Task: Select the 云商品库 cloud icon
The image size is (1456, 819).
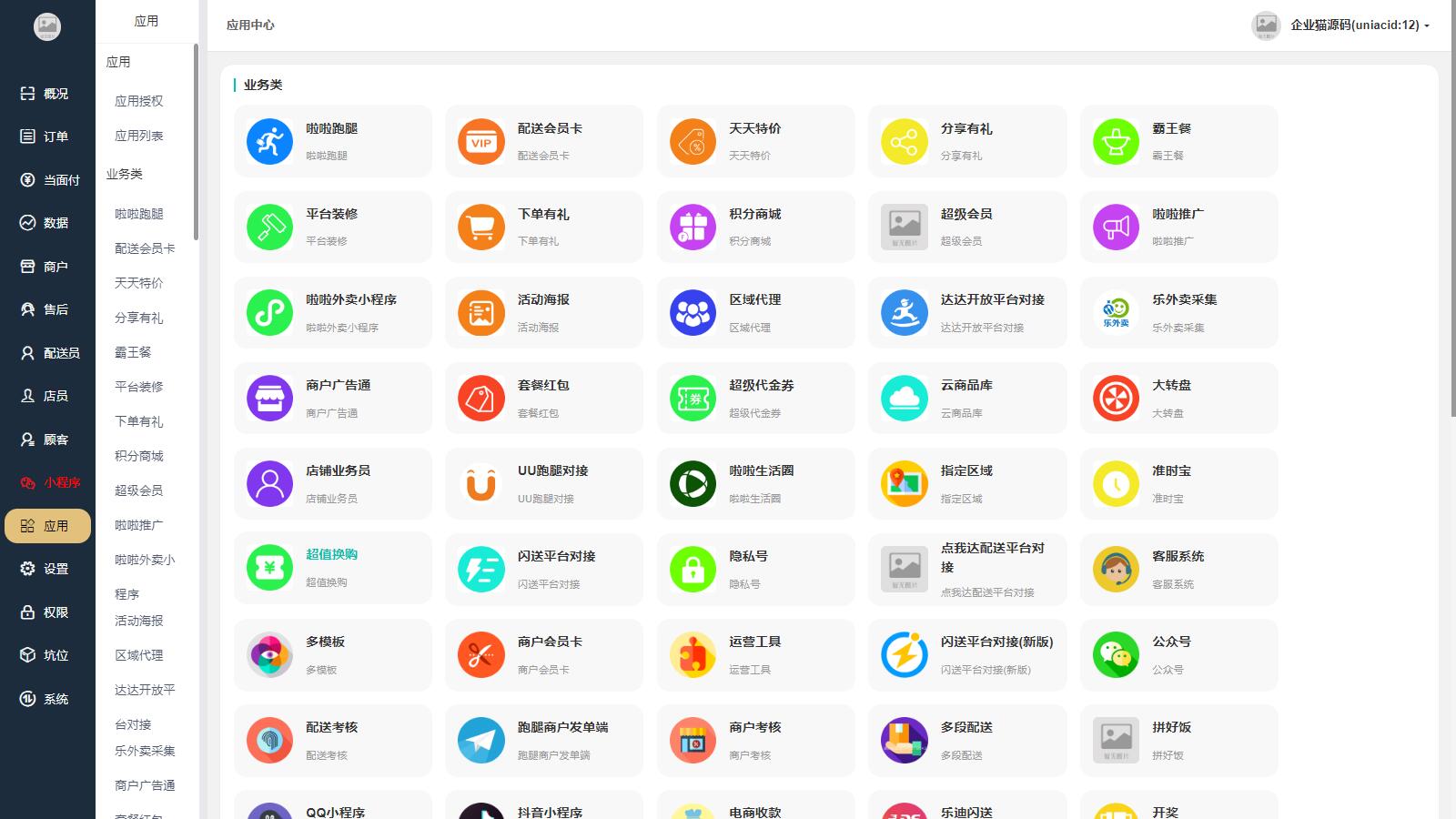Action: point(904,399)
